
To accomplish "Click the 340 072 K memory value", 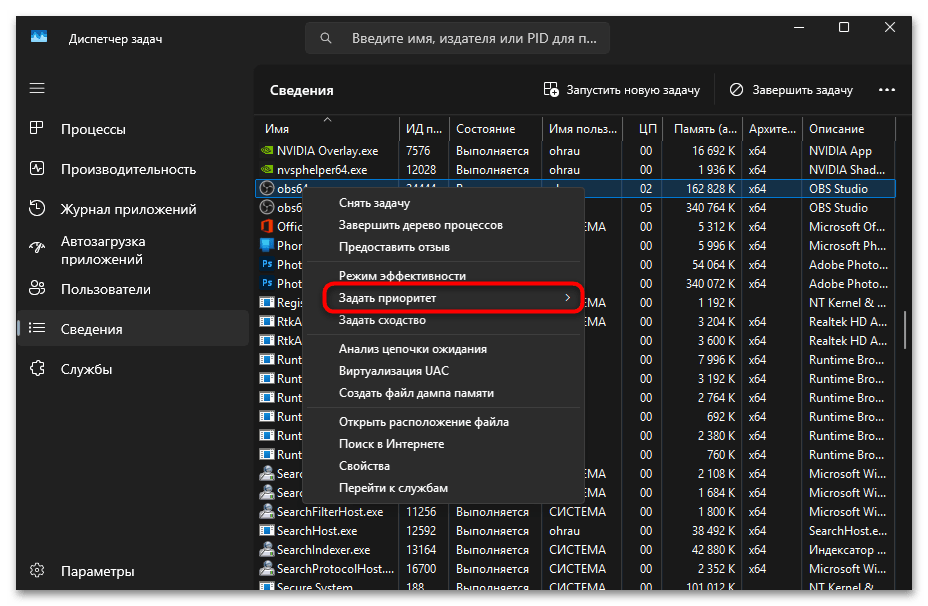I will point(710,283).
